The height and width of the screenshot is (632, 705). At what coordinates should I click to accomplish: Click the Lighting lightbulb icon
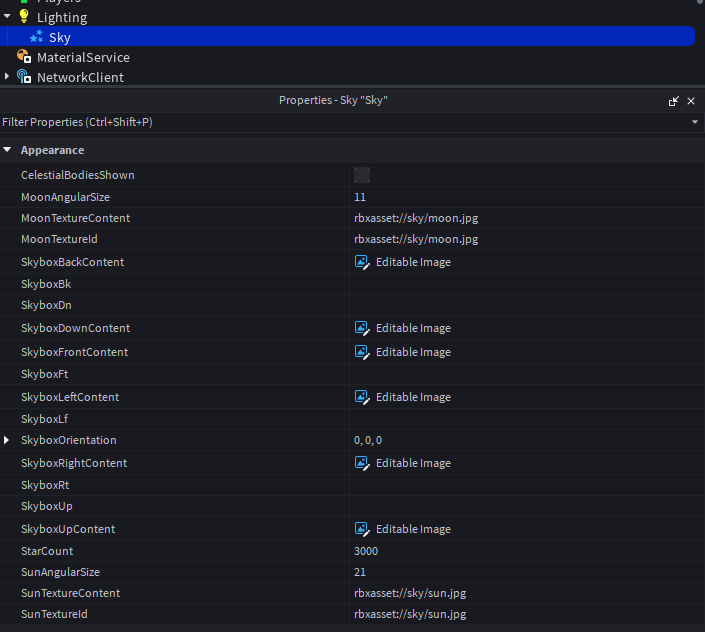point(24,17)
